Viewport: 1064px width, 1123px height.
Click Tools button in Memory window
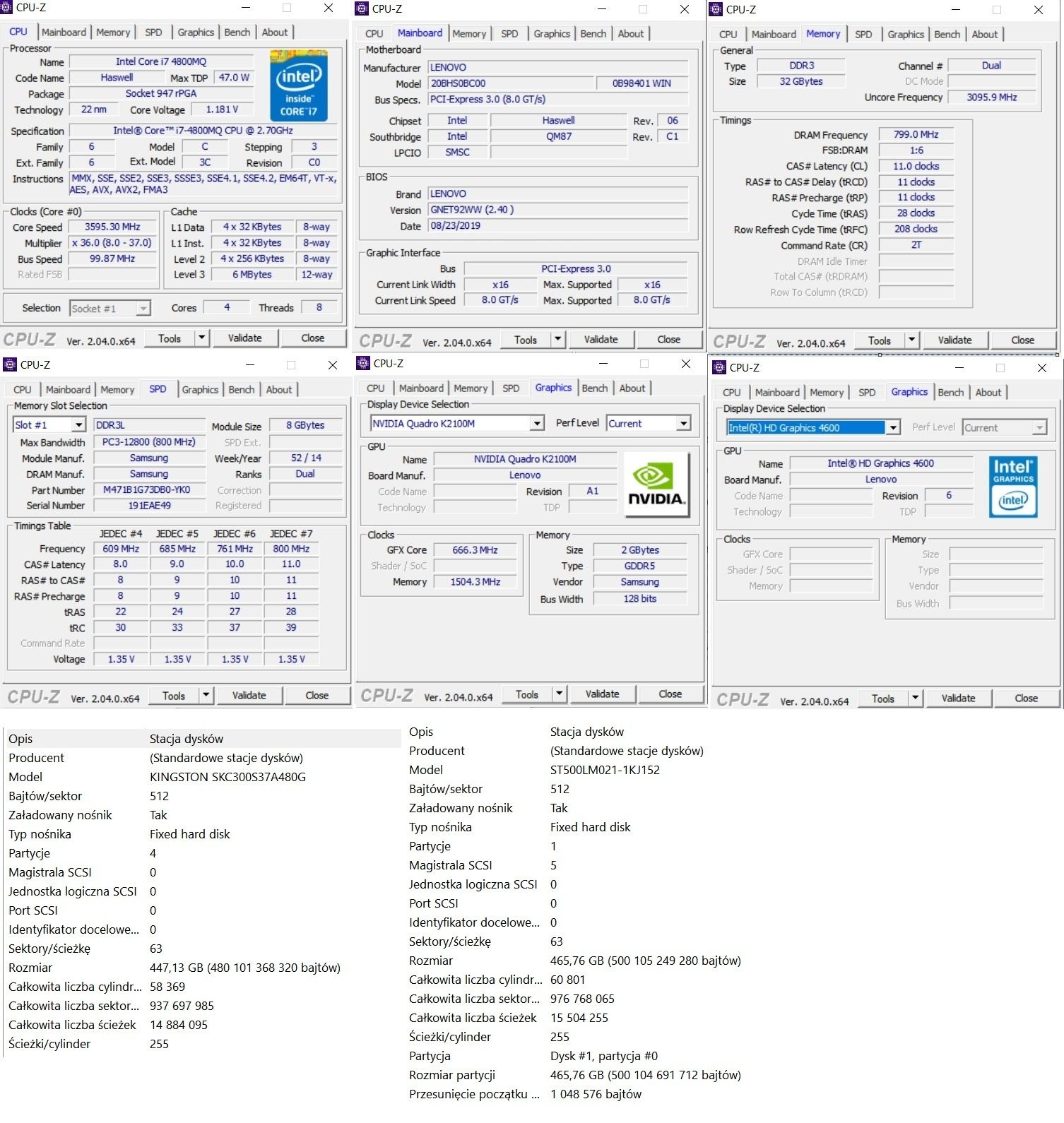tap(880, 340)
